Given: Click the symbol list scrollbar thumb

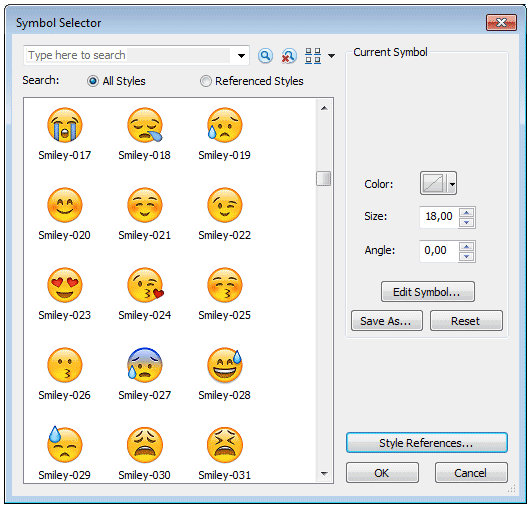Looking at the screenshot, I should (324, 178).
